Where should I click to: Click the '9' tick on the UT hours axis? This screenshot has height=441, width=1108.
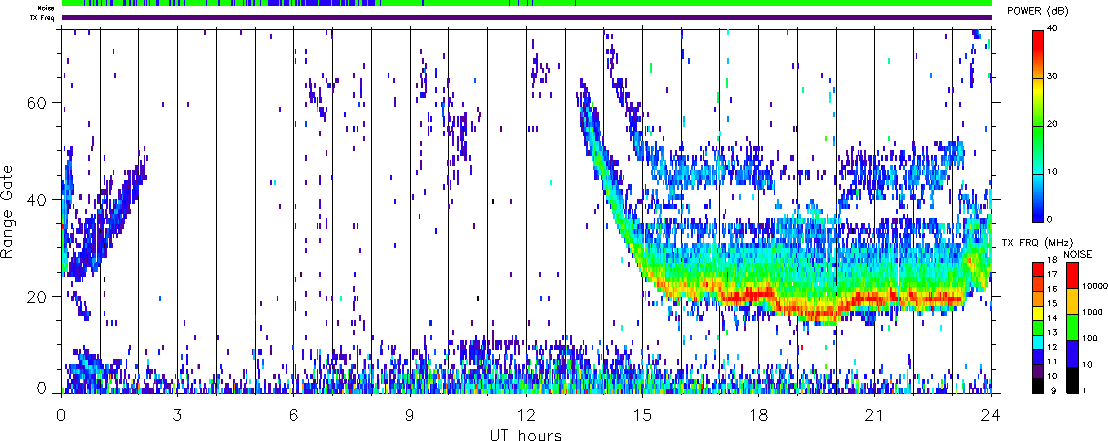coord(410,414)
